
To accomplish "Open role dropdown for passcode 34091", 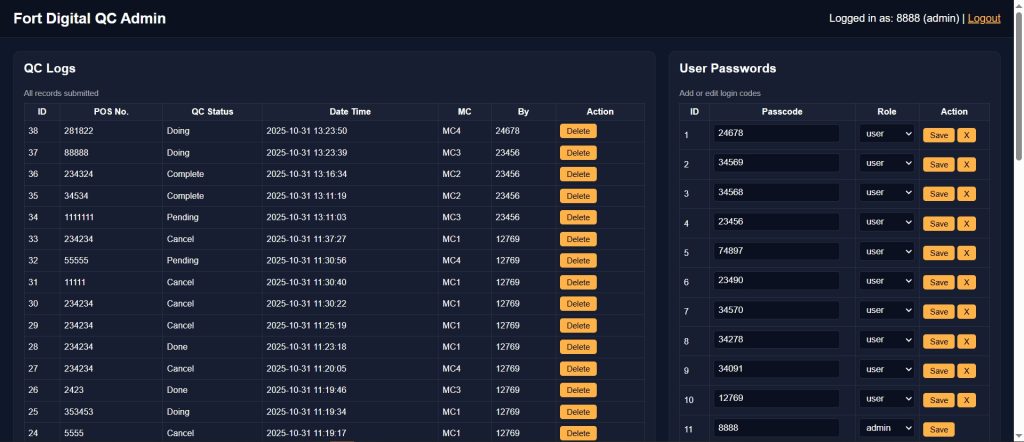I will pyautogui.click(x=887, y=370).
